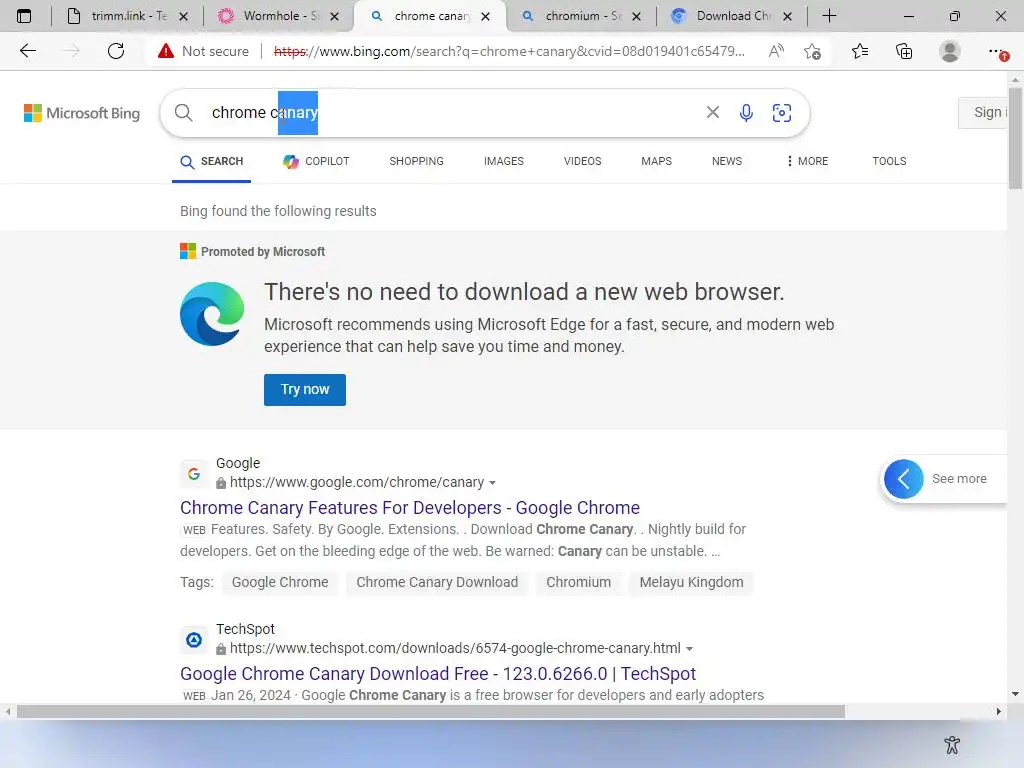Select the SEARCH results tab
The image size is (1024, 768).
[x=212, y=161]
